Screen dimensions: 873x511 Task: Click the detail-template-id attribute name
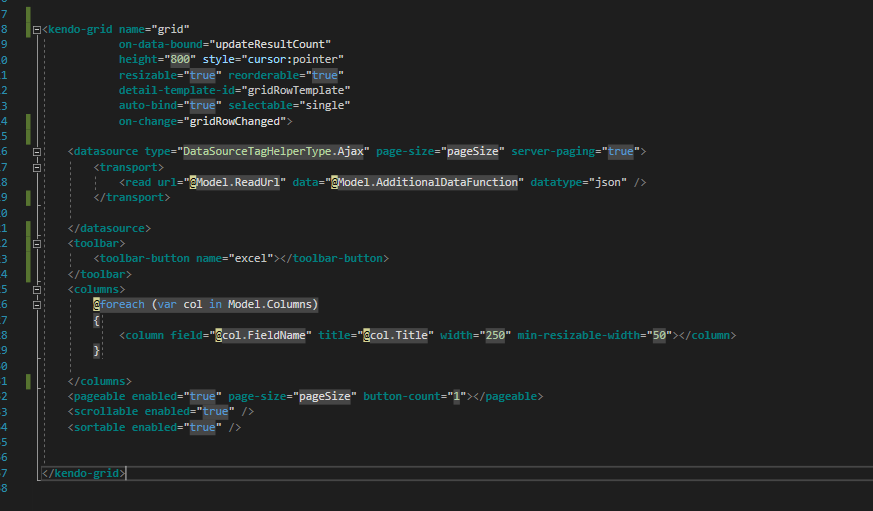(x=176, y=90)
